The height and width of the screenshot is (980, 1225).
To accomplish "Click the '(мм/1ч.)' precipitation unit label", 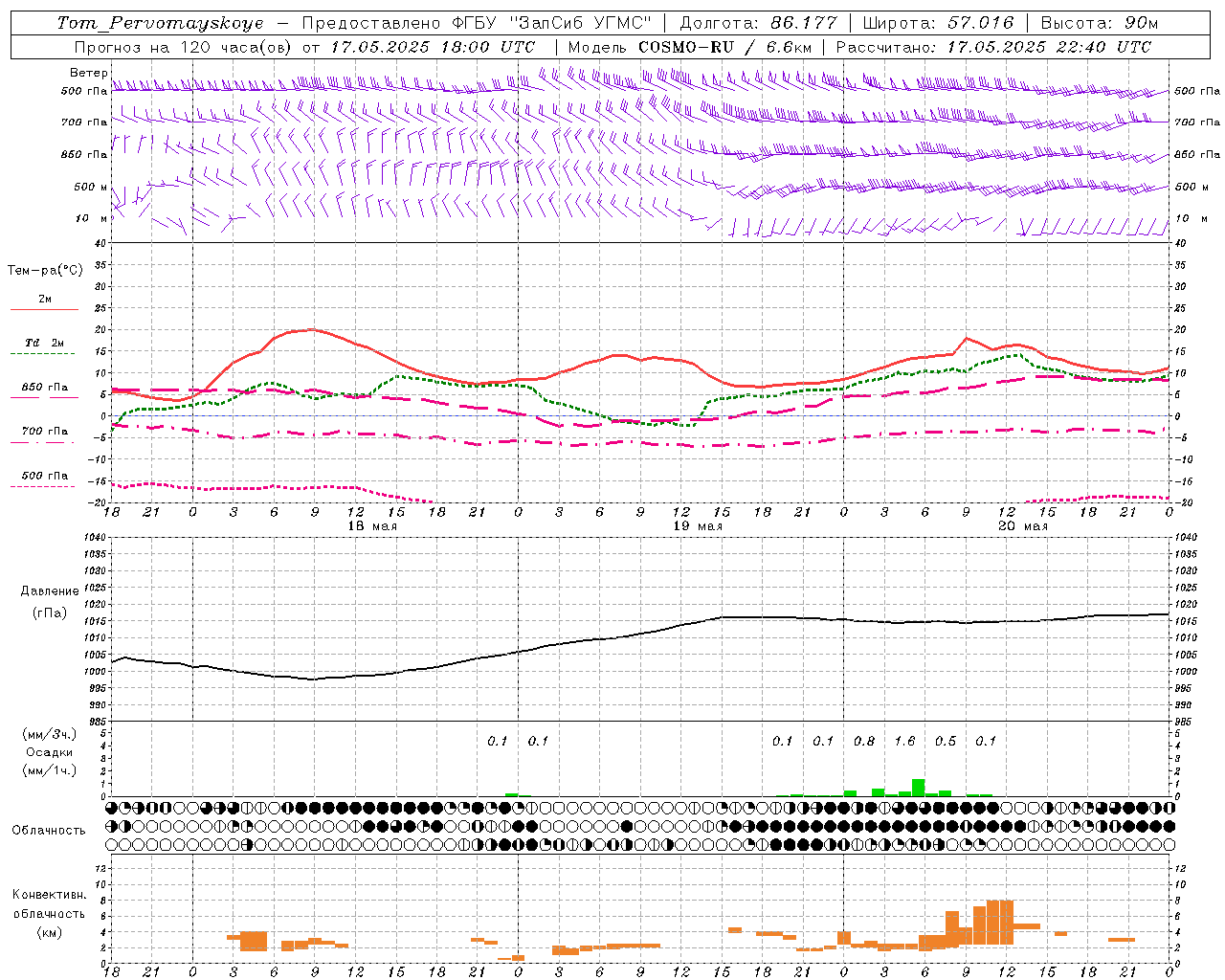I will pos(50,770).
